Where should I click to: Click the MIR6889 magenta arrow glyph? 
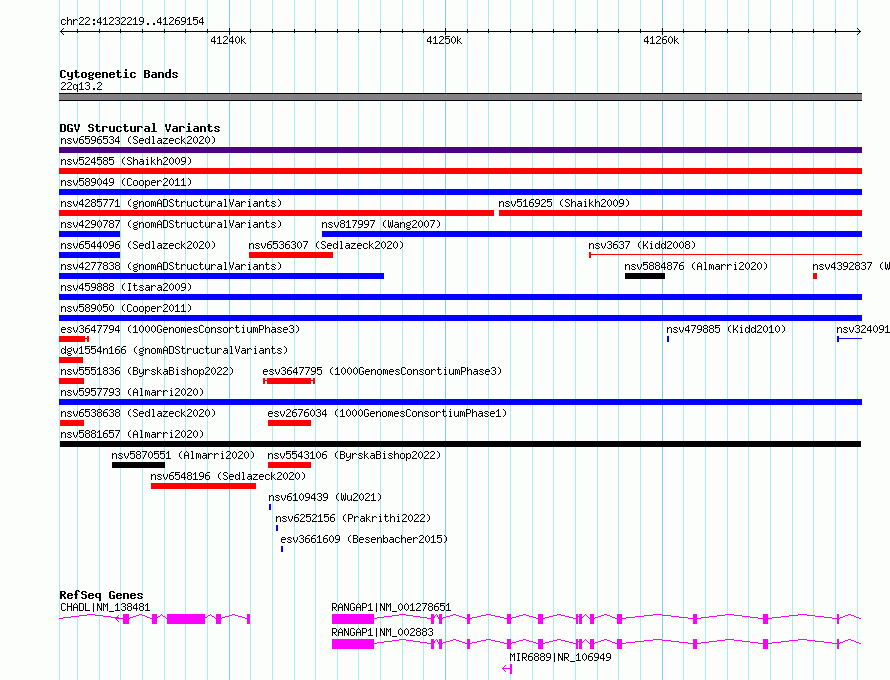[x=507, y=669]
